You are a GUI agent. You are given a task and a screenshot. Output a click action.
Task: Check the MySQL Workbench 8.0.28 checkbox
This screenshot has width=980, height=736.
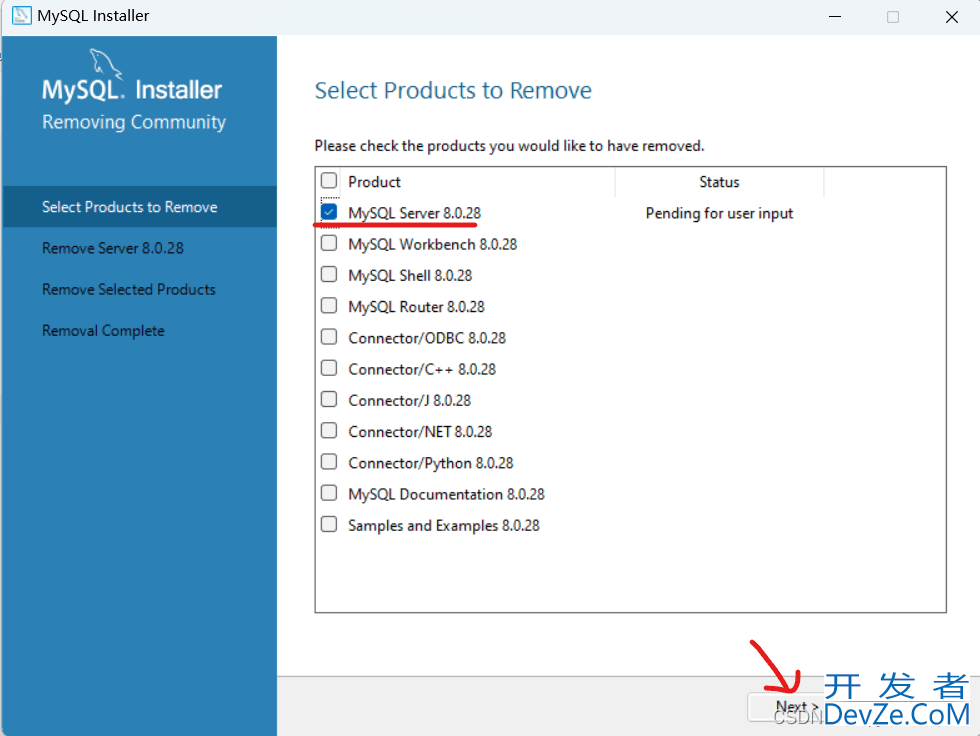tap(329, 243)
